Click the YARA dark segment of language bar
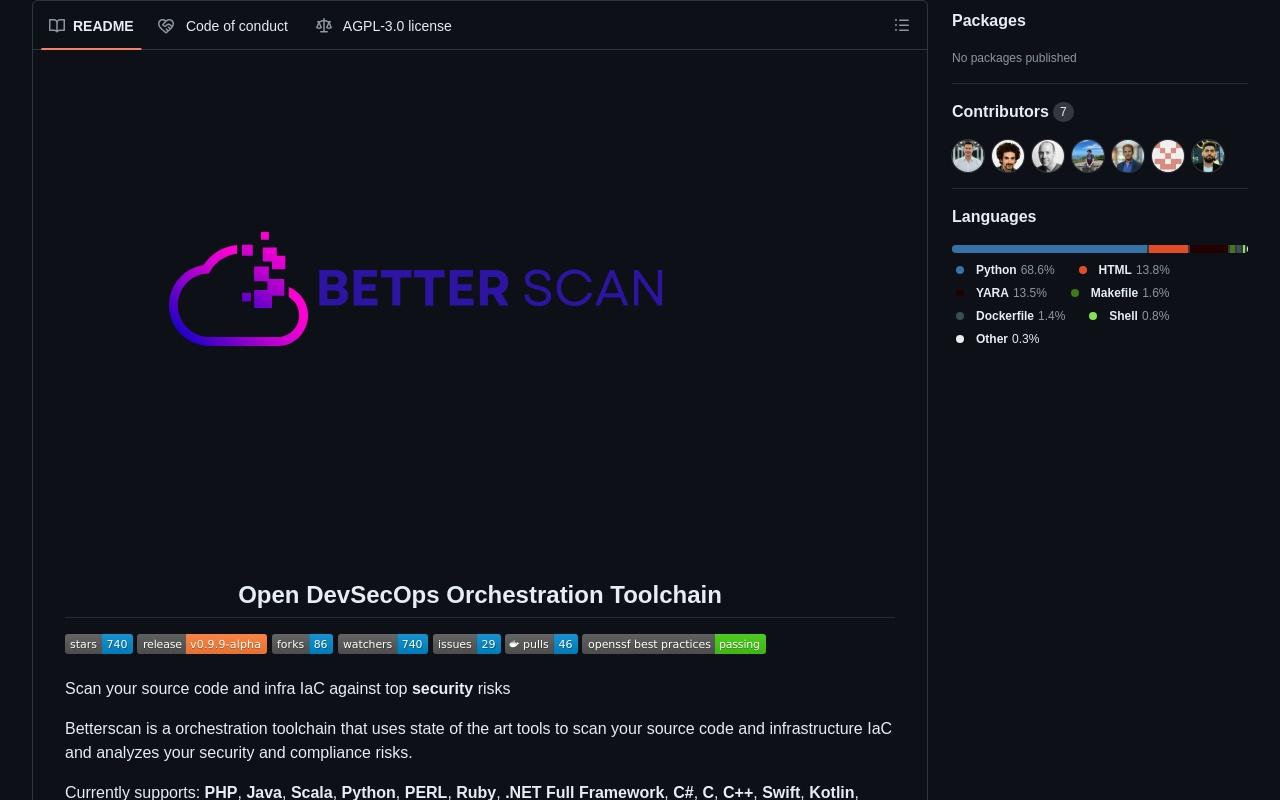1280x800 pixels. (x=1208, y=249)
